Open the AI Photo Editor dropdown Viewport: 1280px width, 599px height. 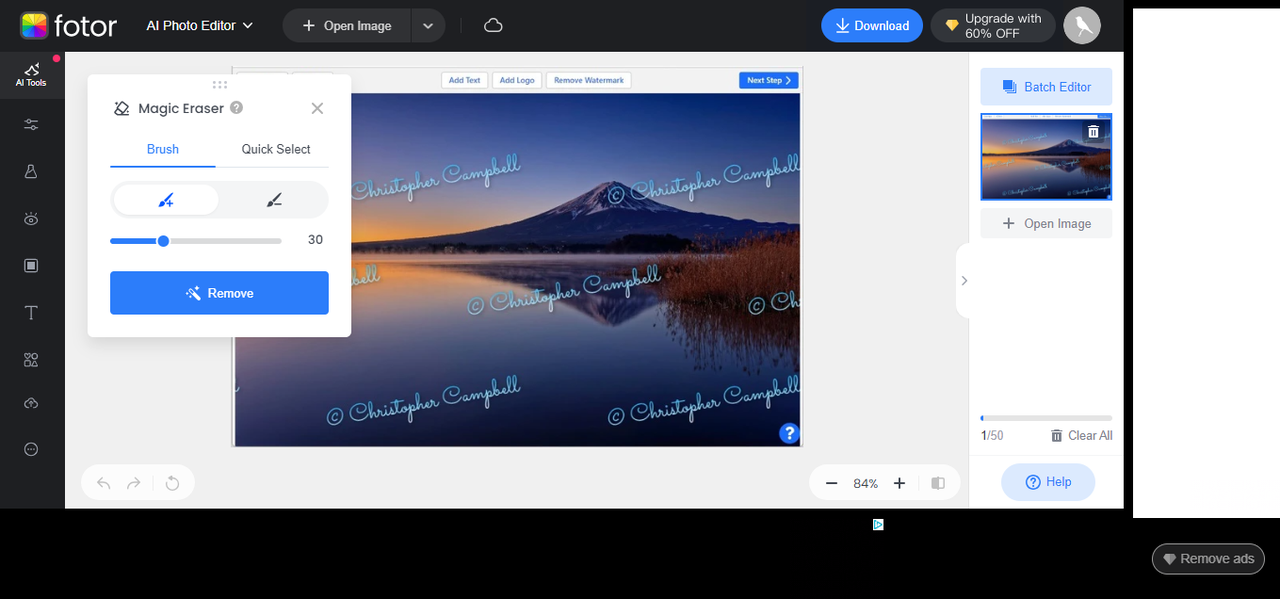200,25
